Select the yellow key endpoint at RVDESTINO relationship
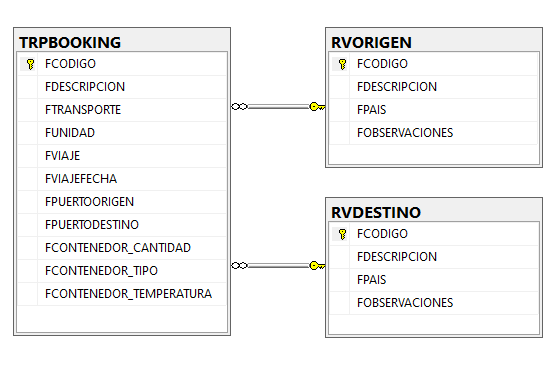557x370 pixels. [317, 266]
